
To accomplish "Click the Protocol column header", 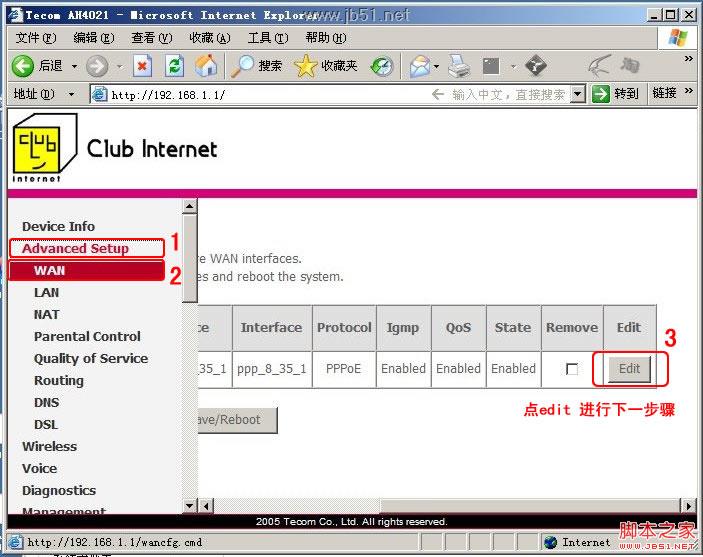I will [x=344, y=327].
